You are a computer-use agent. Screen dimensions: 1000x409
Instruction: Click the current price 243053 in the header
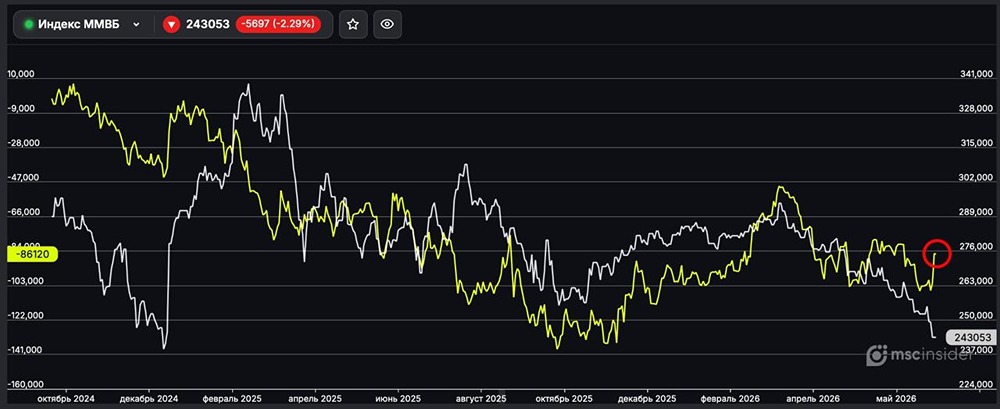tap(207, 25)
